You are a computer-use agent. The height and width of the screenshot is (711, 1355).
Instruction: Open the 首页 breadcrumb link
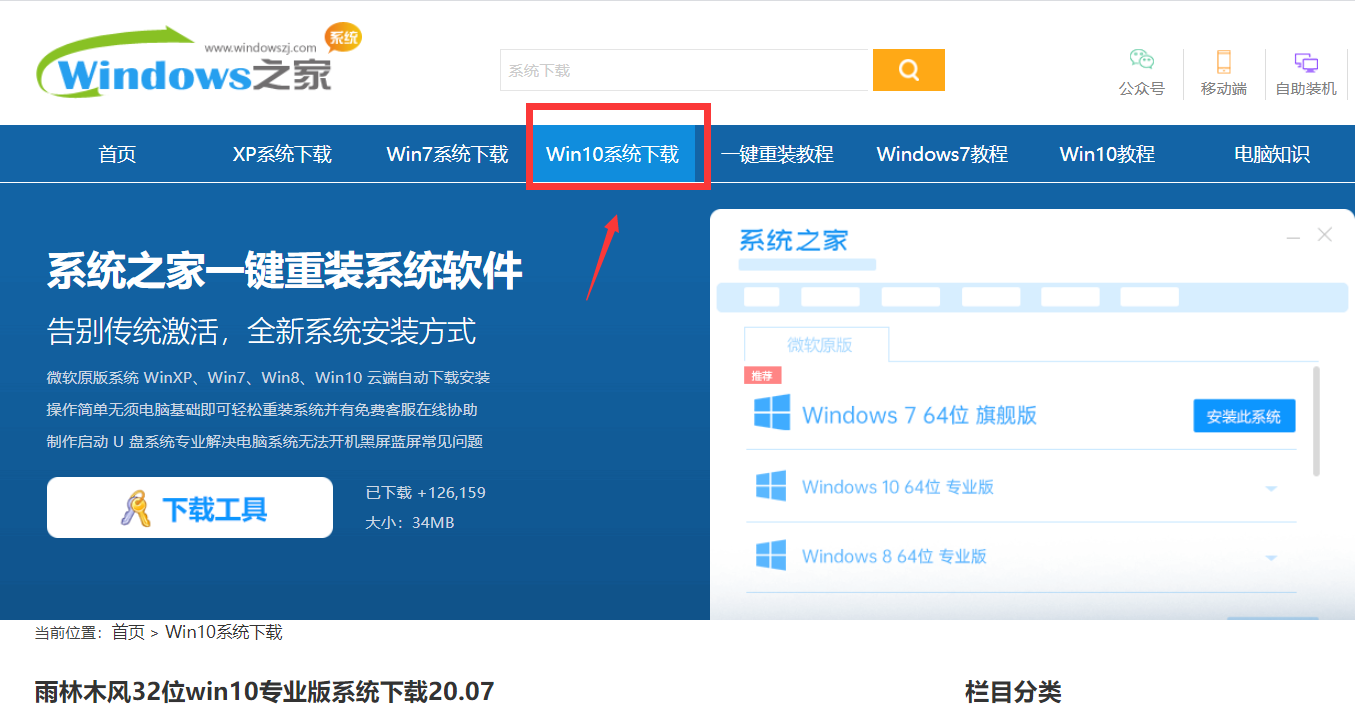pyautogui.click(x=128, y=632)
